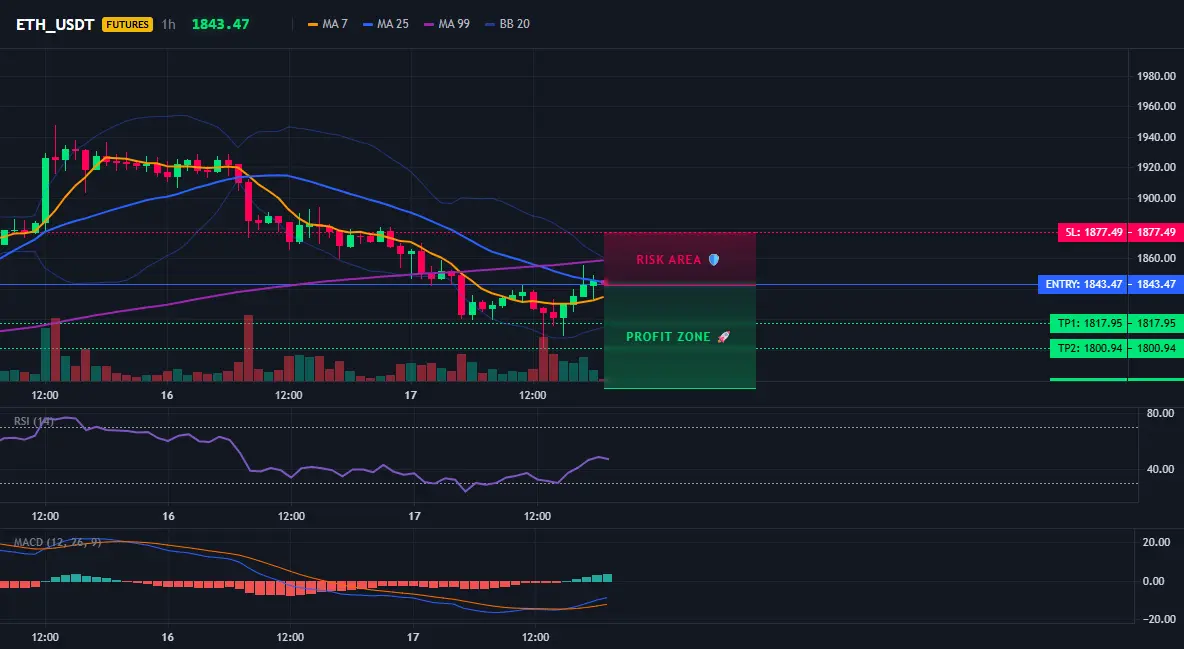This screenshot has width=1184, height=649.
Task: Click date 17 on the MACD time axis
Action: (x=413, y=637)
